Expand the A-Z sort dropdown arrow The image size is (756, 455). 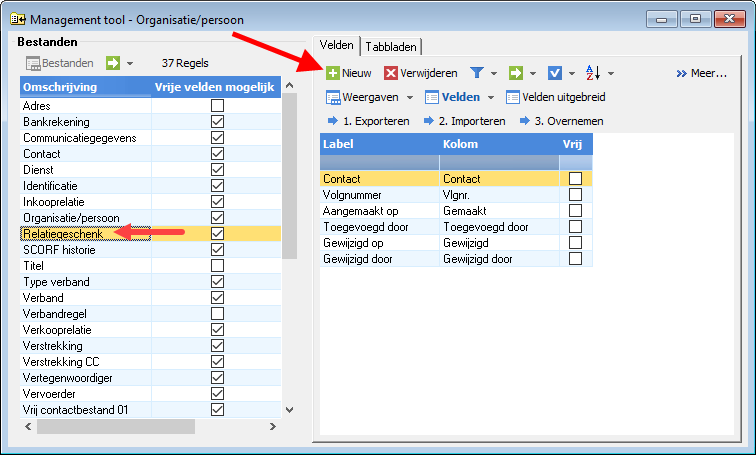(611, 73)
